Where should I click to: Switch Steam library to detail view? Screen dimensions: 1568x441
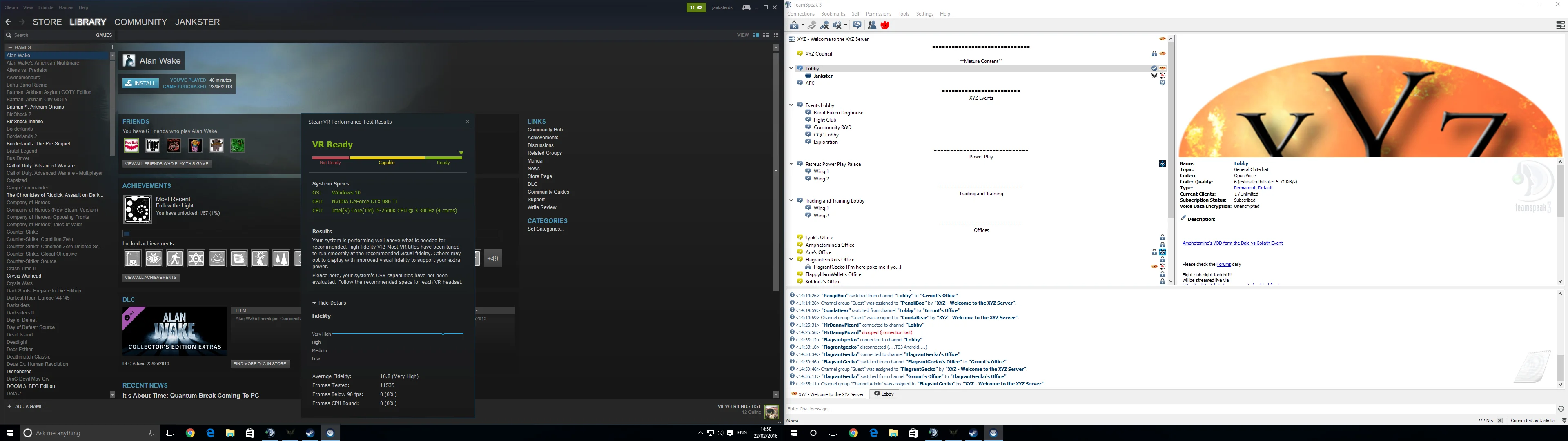pos(756,36)
